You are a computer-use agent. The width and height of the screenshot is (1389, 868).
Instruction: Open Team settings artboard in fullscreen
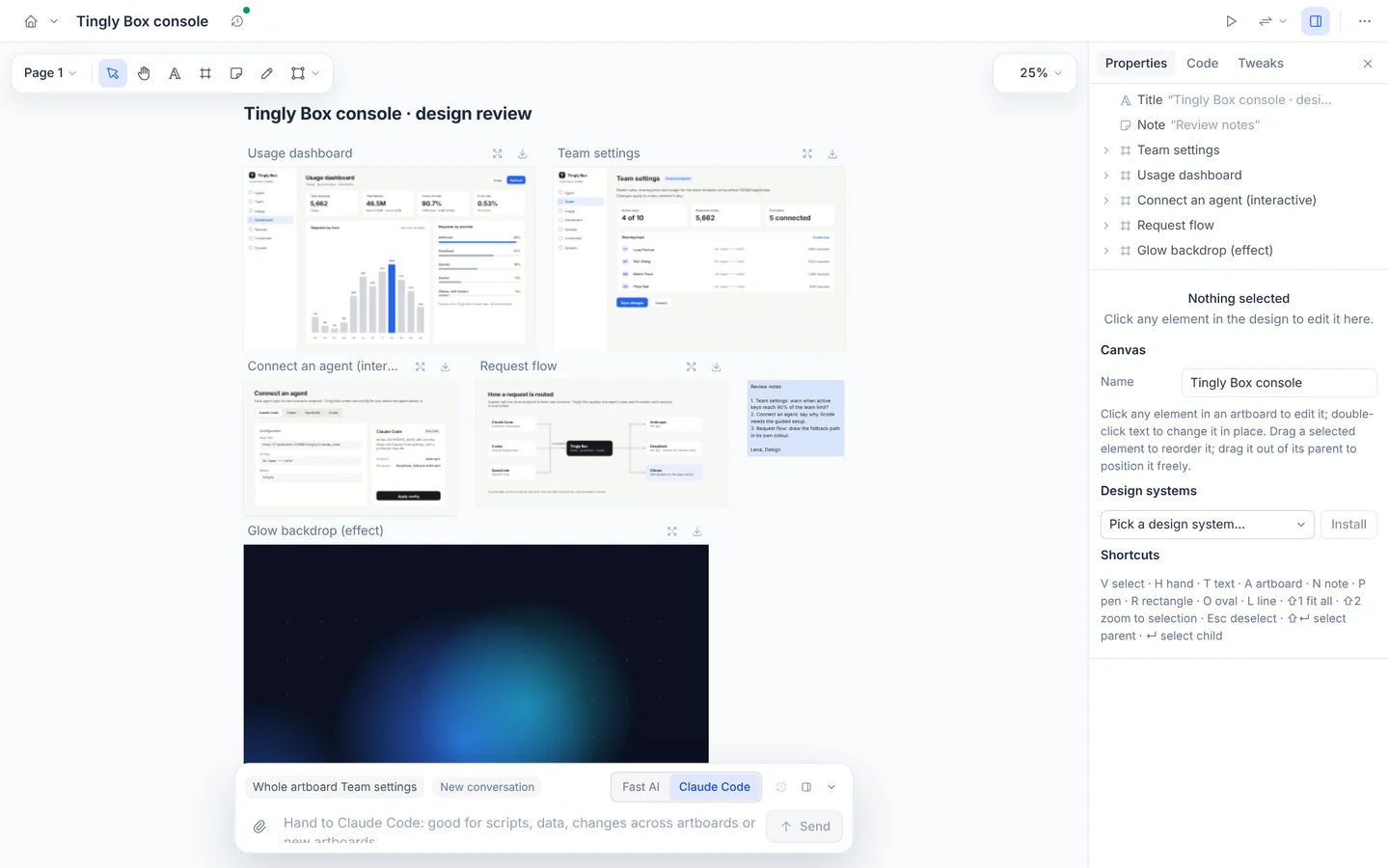point(807,153)
